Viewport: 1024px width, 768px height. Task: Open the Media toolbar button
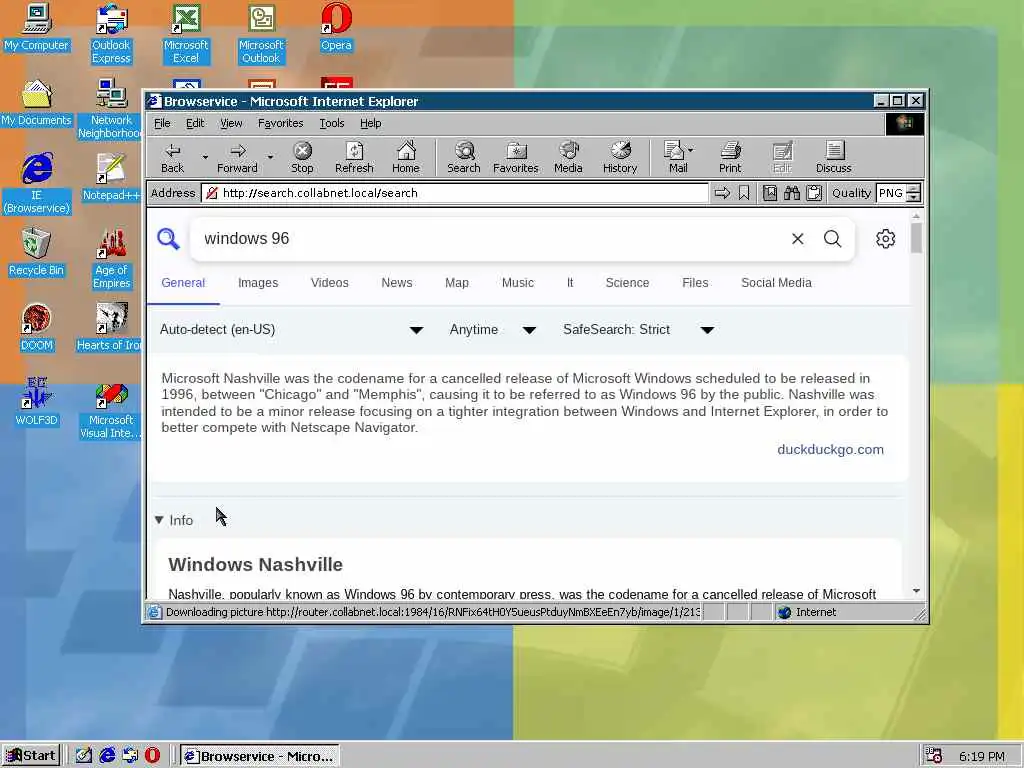(x=568, y=157)
